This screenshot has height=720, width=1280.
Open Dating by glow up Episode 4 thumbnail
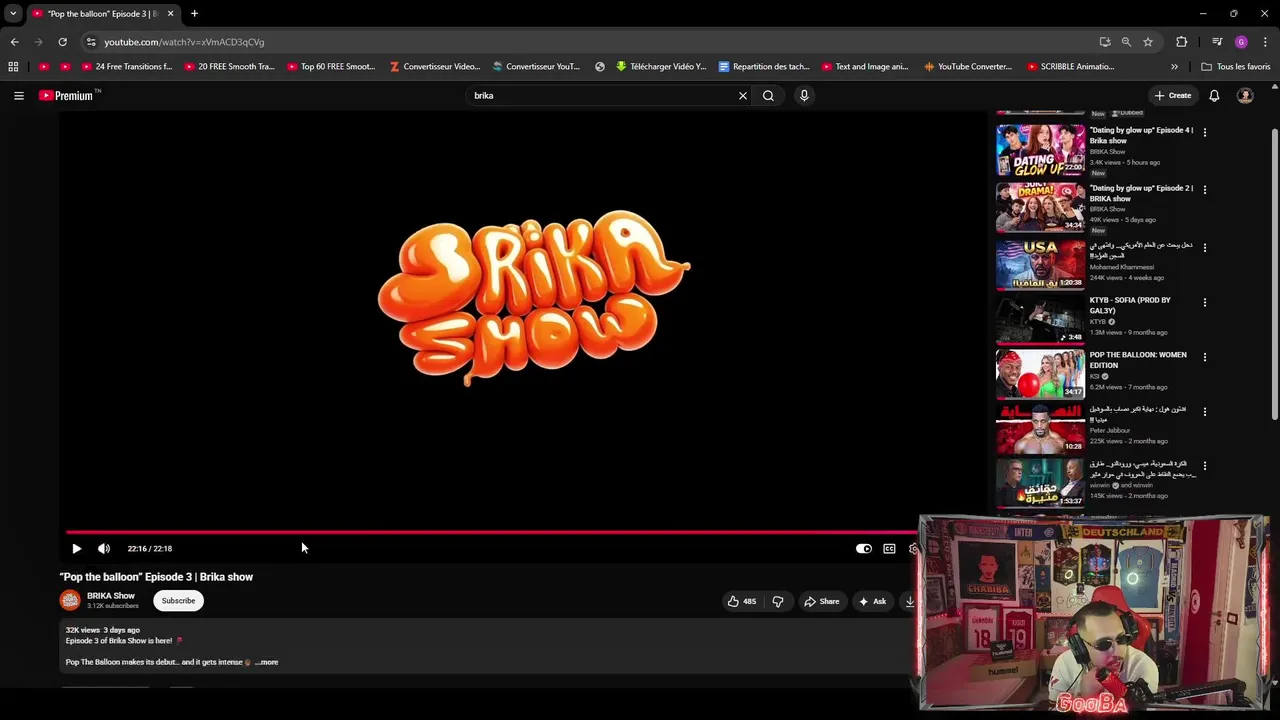(1040, 150)
